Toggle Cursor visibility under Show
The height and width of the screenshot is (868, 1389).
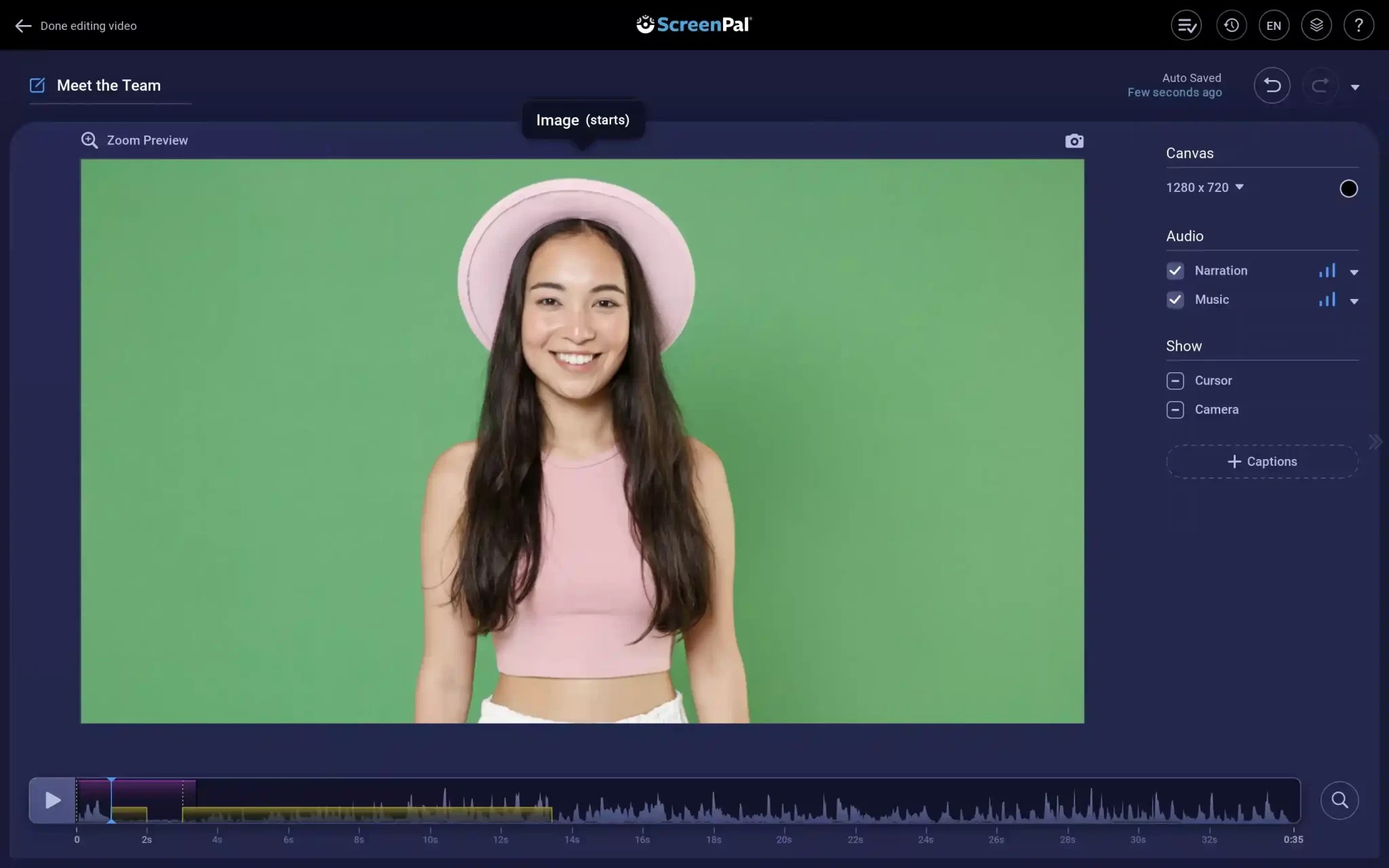[1175, 381]
